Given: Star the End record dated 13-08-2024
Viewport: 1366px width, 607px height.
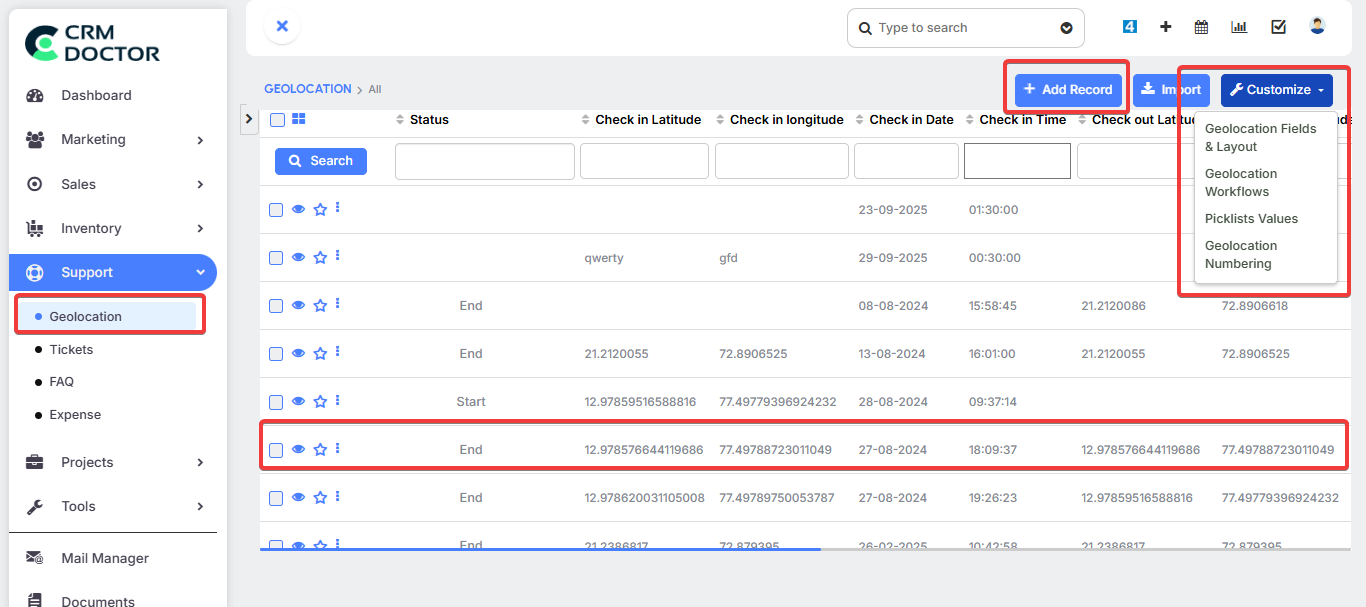Looking at the screenshot, I should [x=319, y=353].
